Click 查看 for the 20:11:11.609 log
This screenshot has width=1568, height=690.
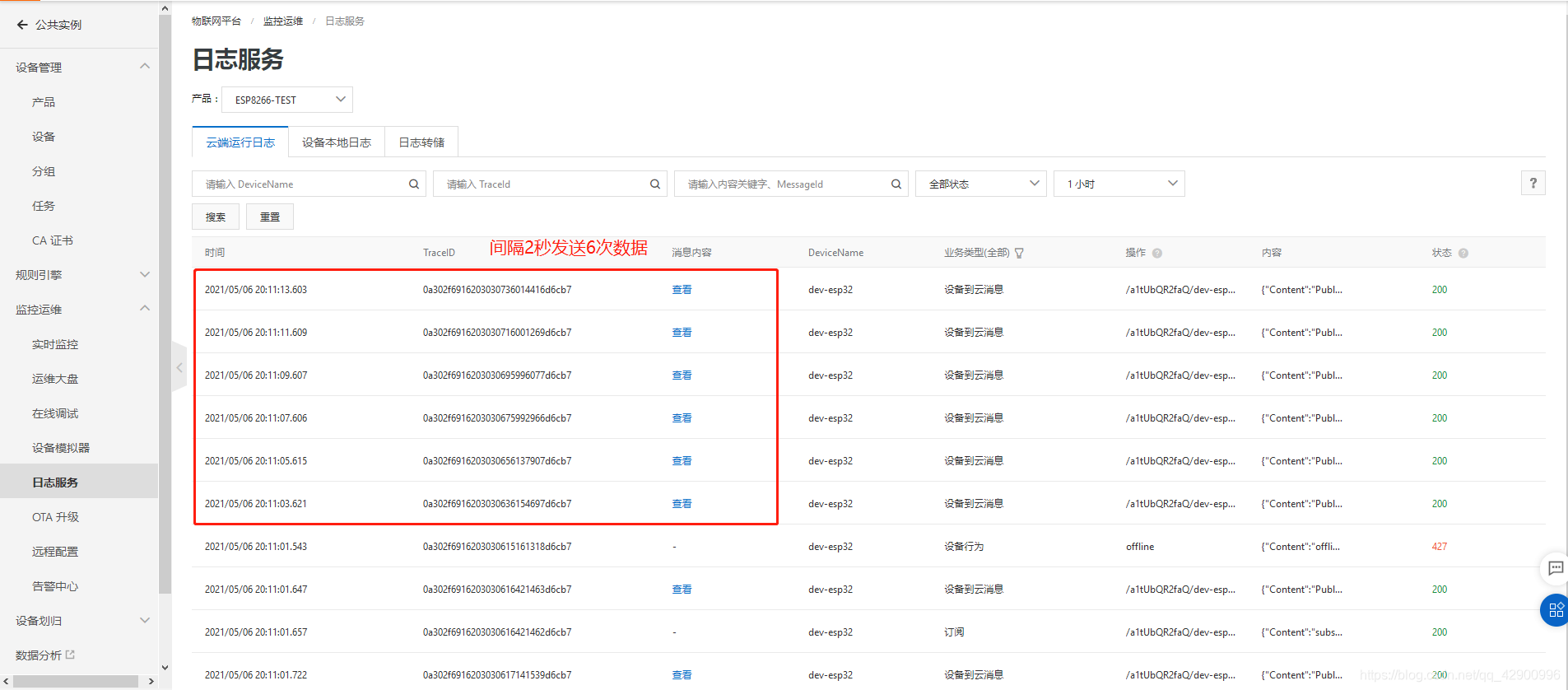coord(682,333)
